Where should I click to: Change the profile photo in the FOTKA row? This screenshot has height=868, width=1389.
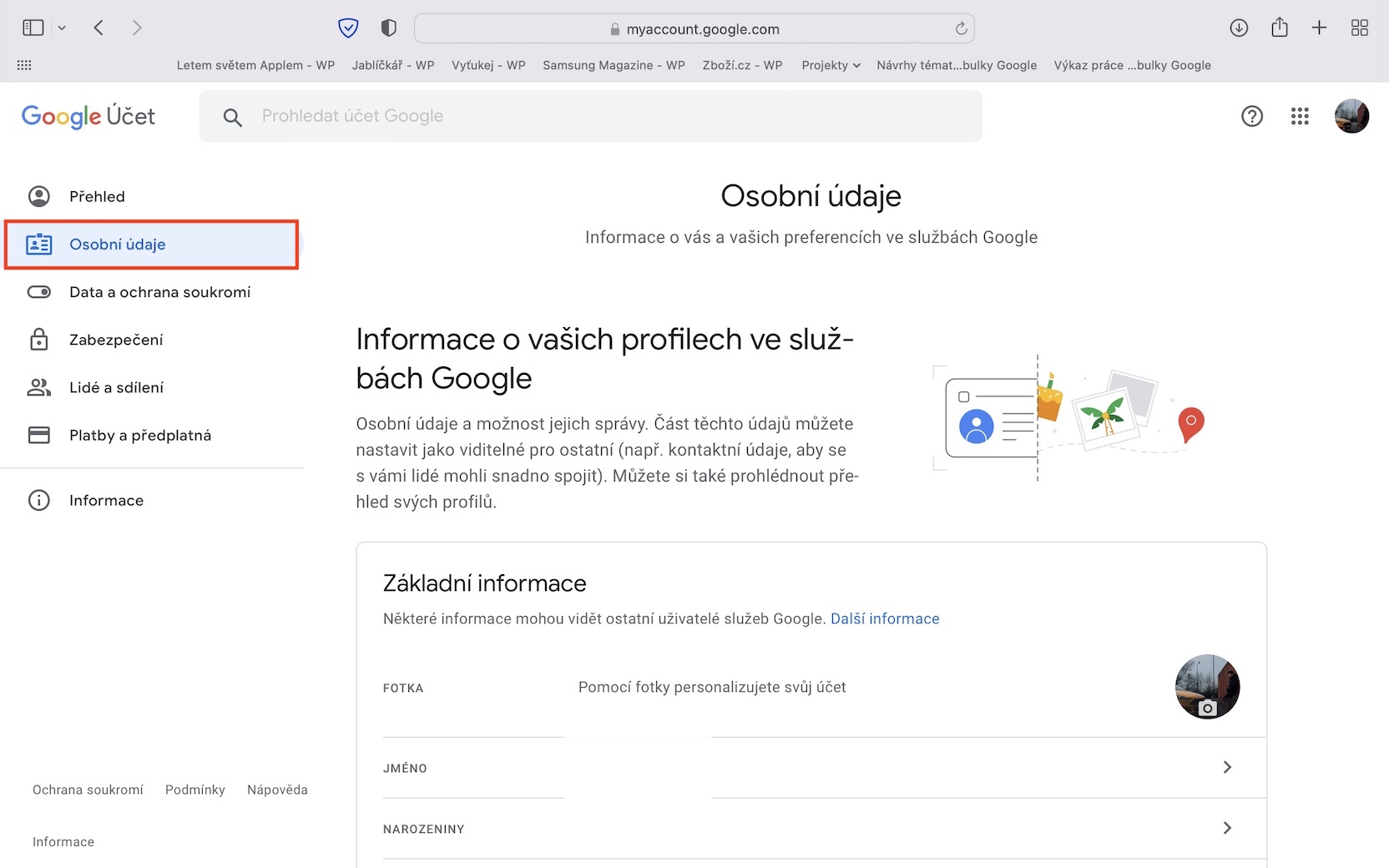[1207, 687]
